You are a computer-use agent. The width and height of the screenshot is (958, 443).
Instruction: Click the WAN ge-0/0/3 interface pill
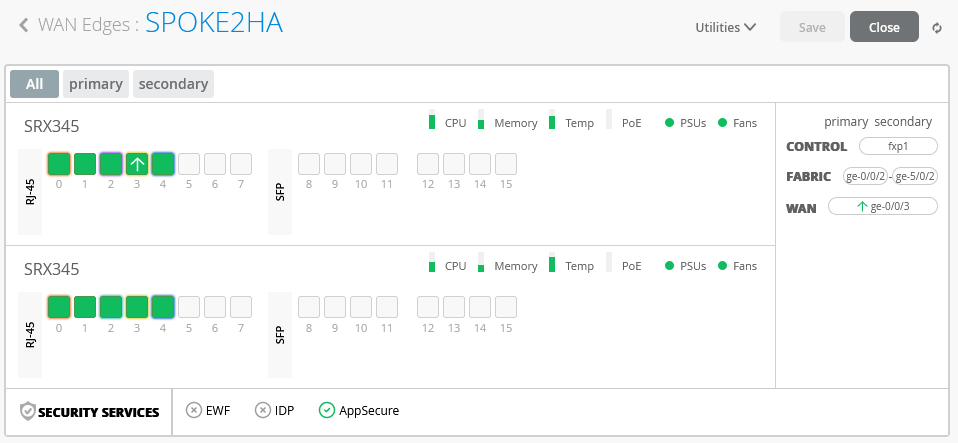pos(882,207)
